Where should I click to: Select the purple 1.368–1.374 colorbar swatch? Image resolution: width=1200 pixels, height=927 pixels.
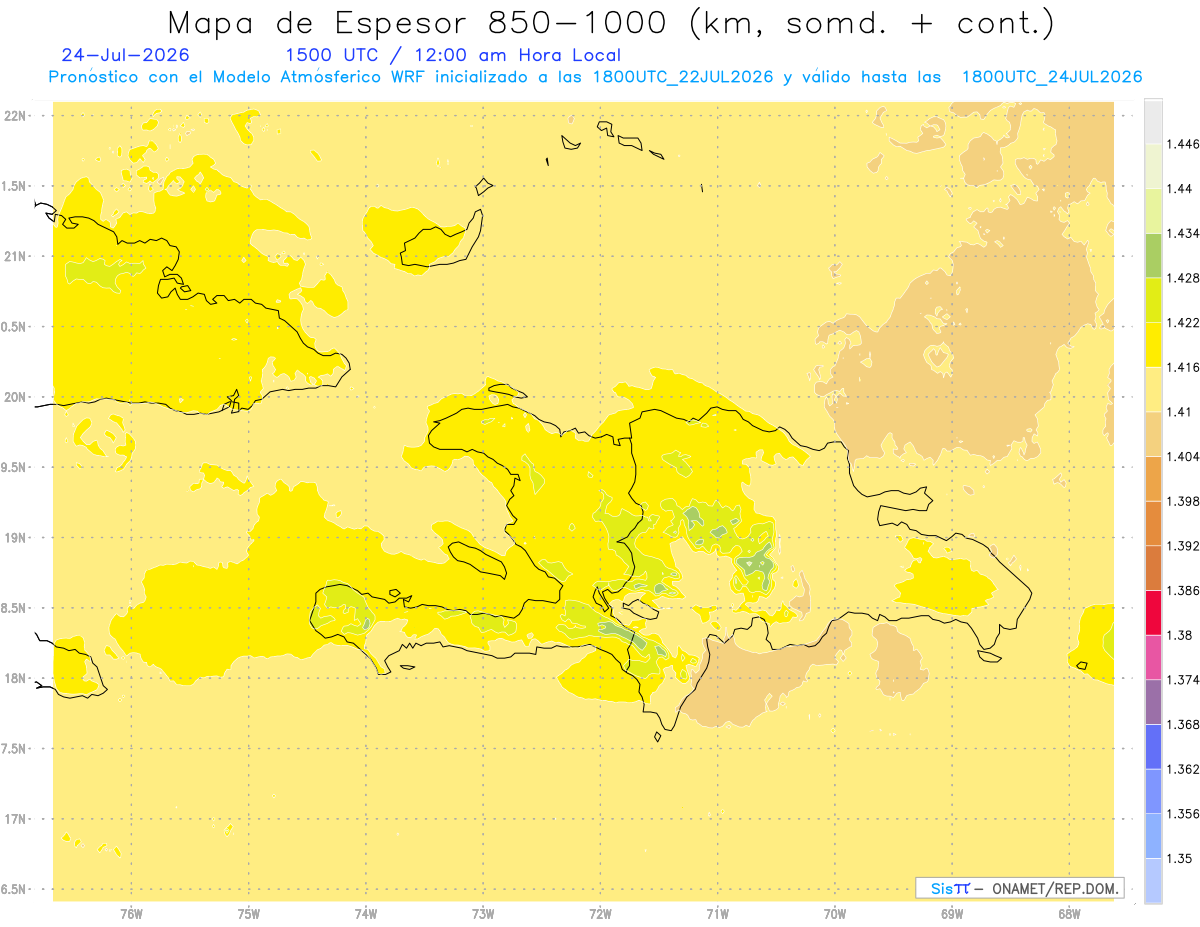pyautogui.click(x=1153, y=701)
